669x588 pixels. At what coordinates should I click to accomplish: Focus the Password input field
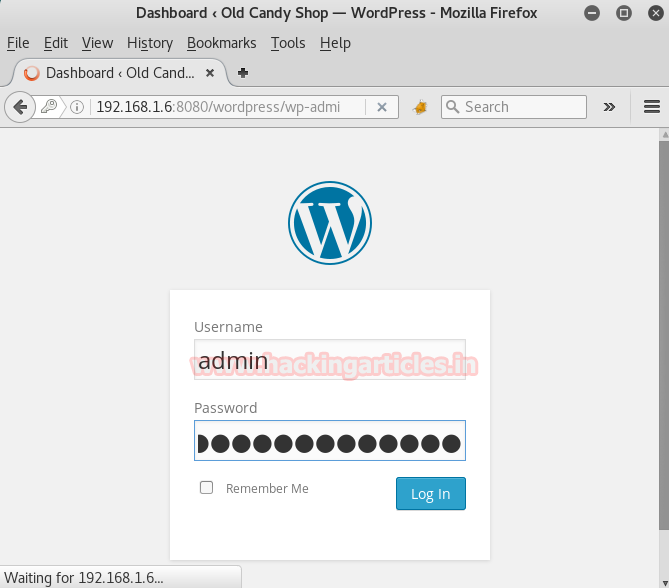pos(330,440)
